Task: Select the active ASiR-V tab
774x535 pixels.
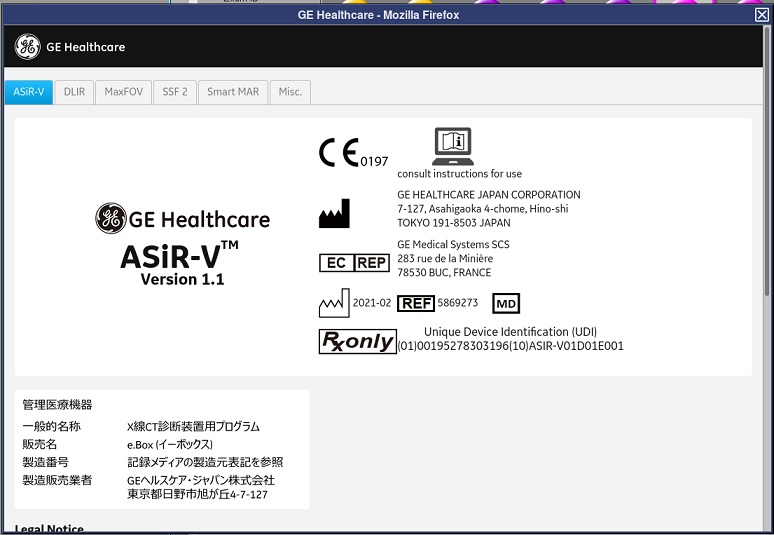Action: [28, 92]
